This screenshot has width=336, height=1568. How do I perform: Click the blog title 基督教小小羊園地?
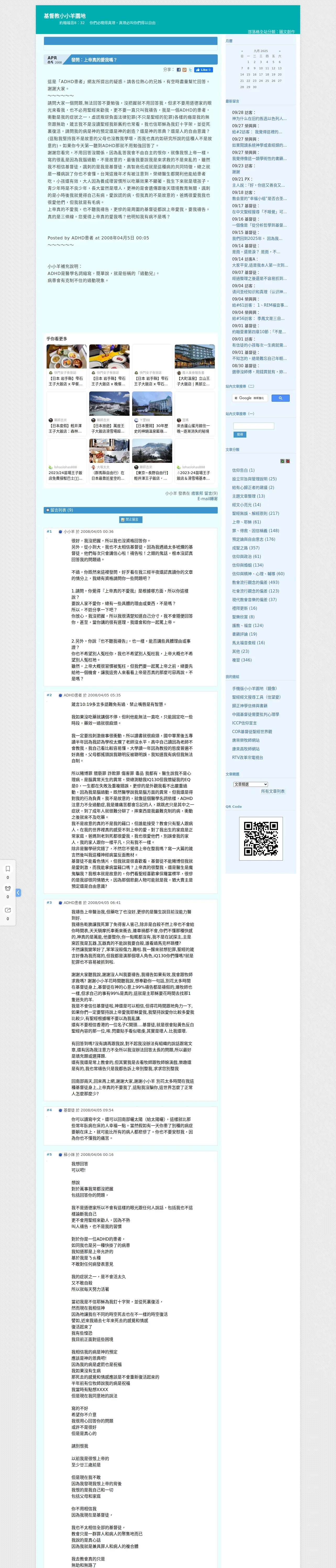click(x=65, y=16)
